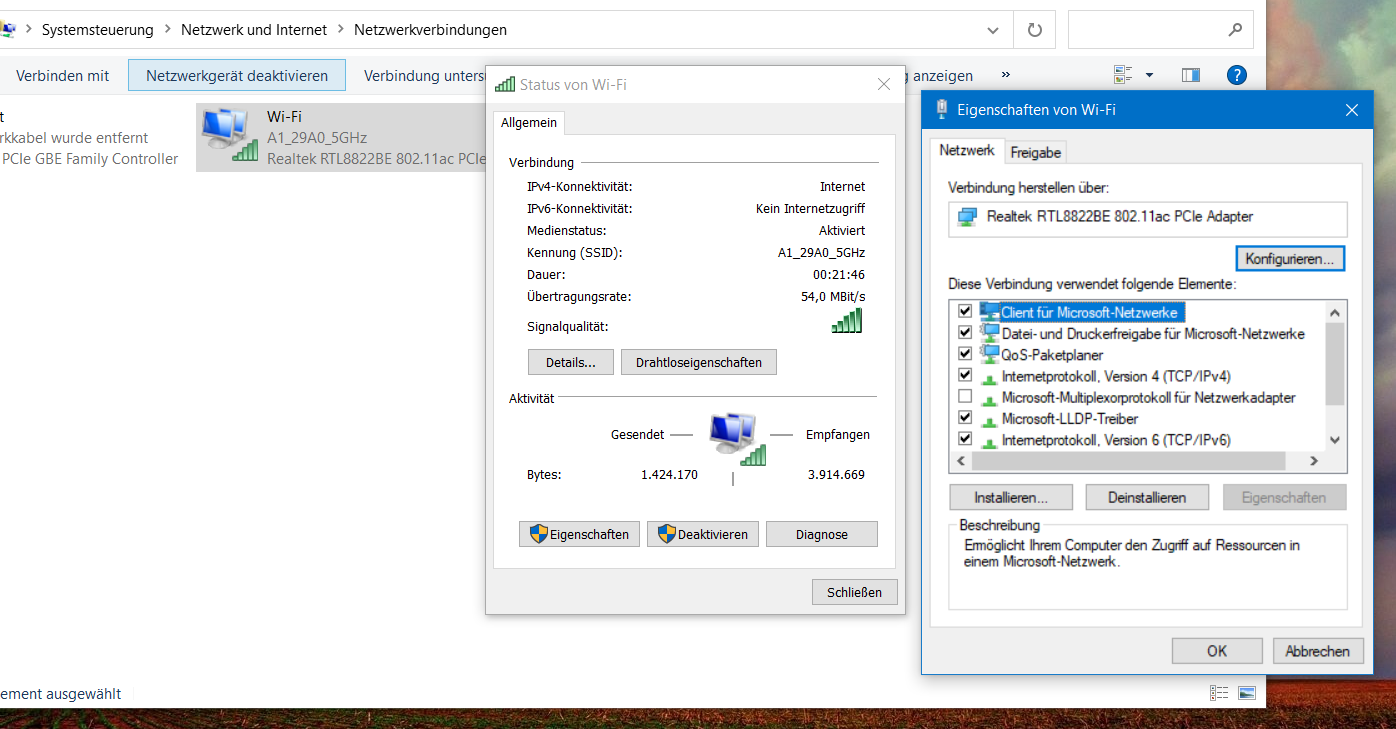Click Installieren... button
The width and height of the screenshot is (1396, 729).
[1011, 497]
